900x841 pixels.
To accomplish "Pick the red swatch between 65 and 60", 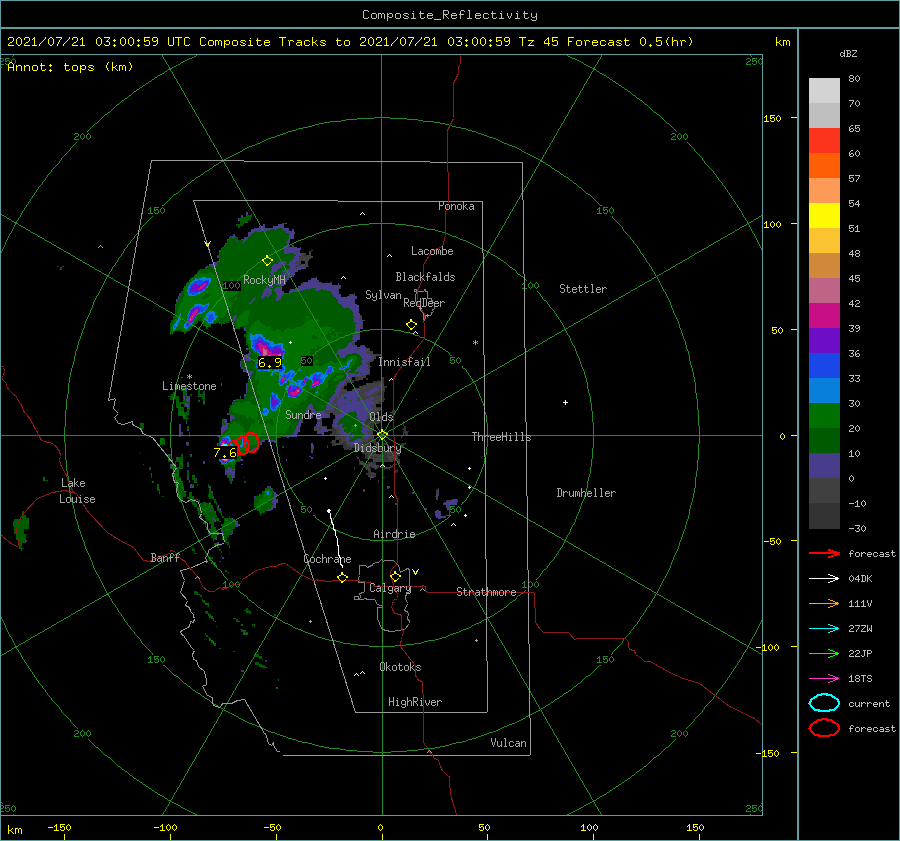I will click(x=824, y=141).
